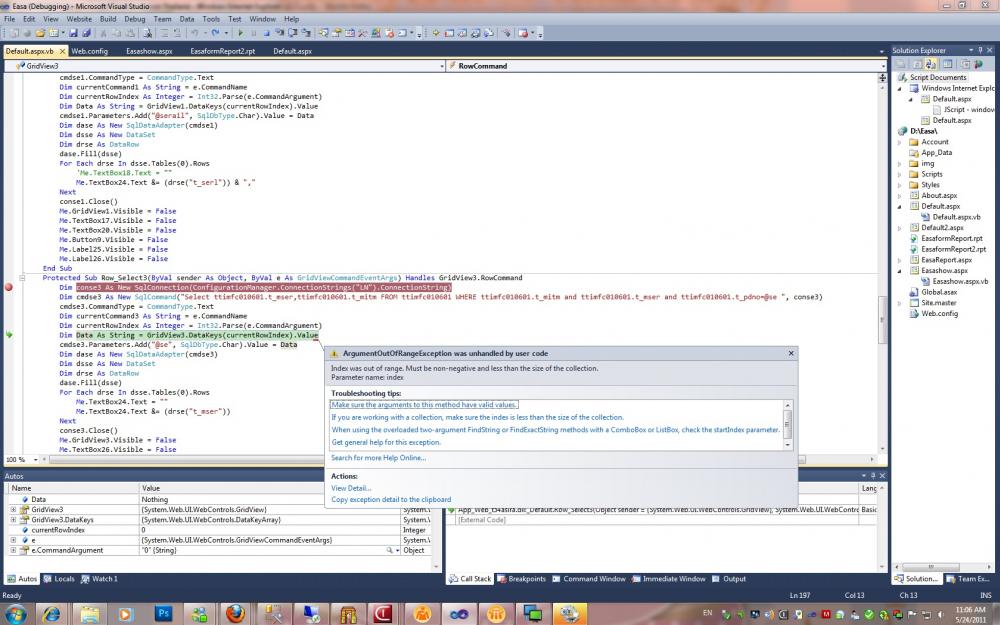
Task: Open the File menu
Action: (10, 19)
